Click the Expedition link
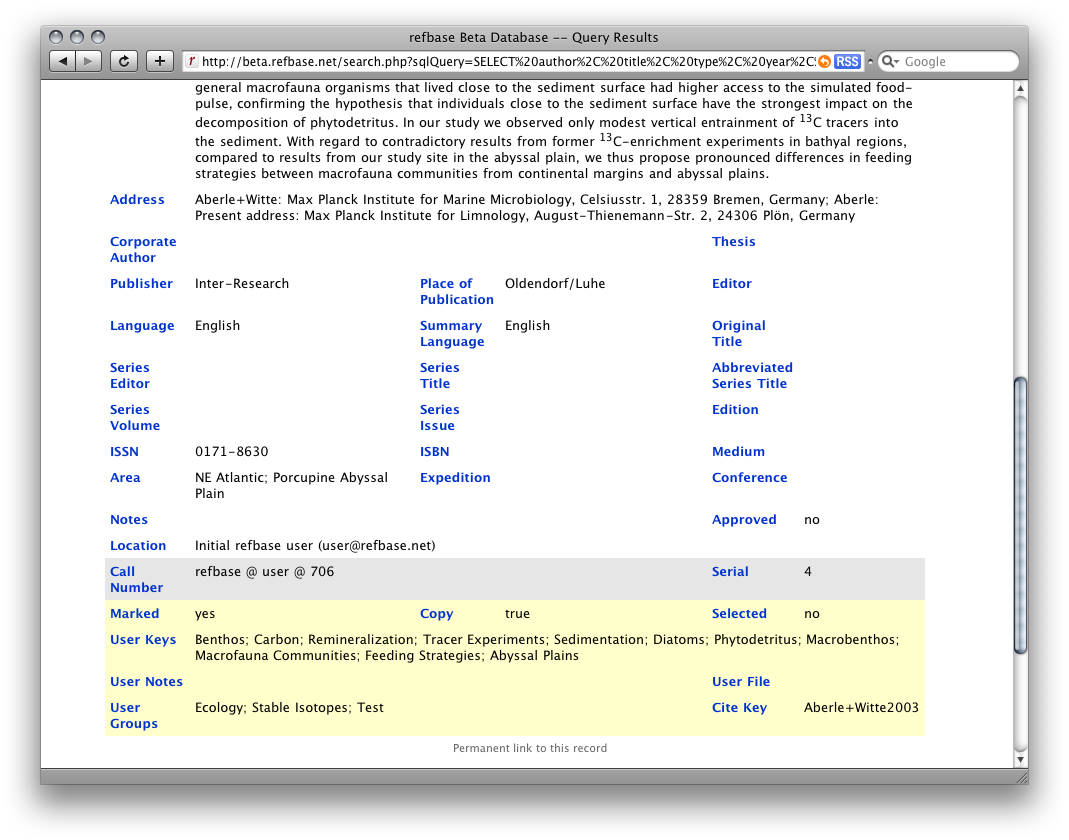 coord(455,478)
